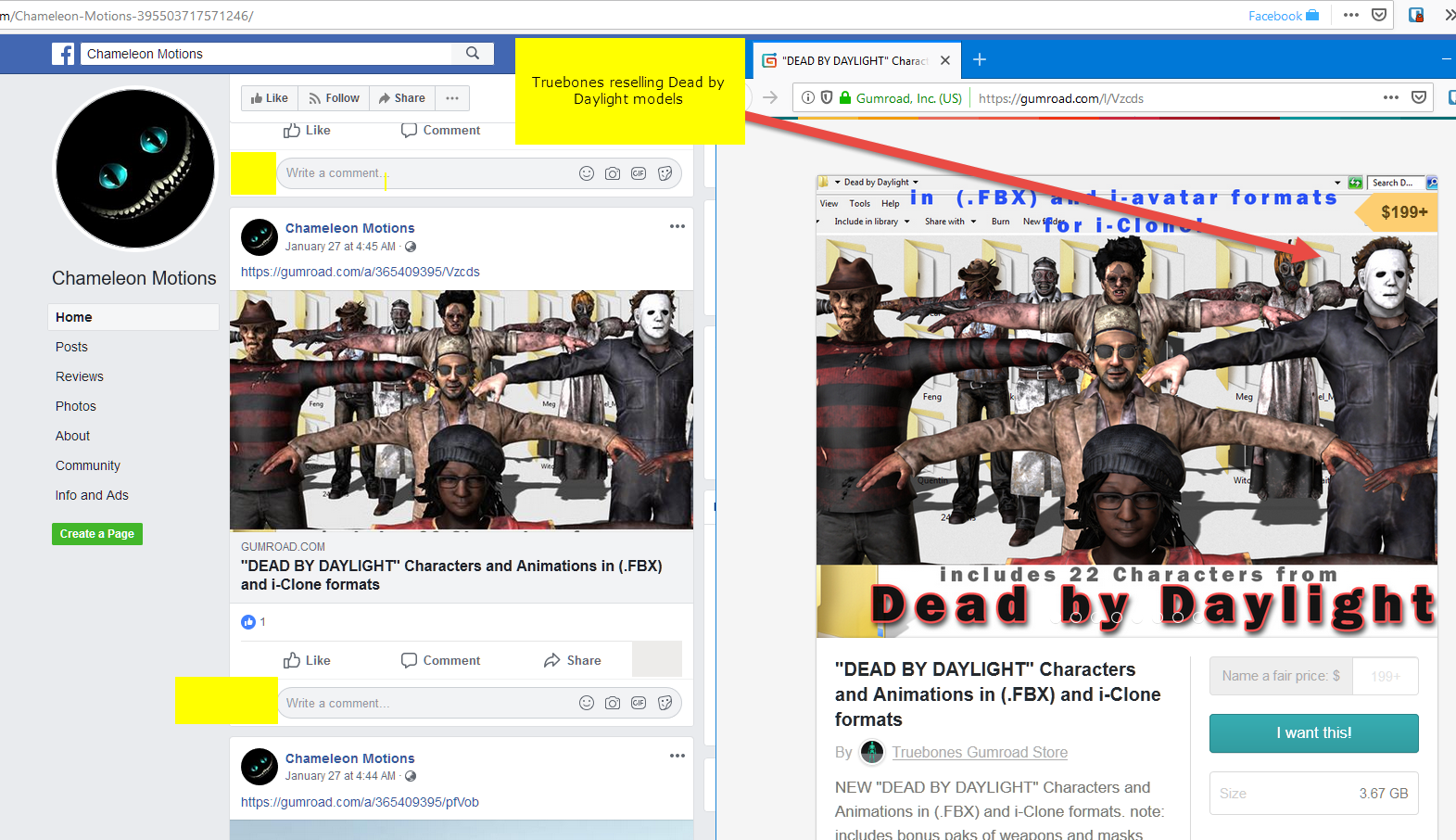Click the gumroad.com URL address field
The image size is (1456, 840).
pyautogui.click(x=1060, y=98)
